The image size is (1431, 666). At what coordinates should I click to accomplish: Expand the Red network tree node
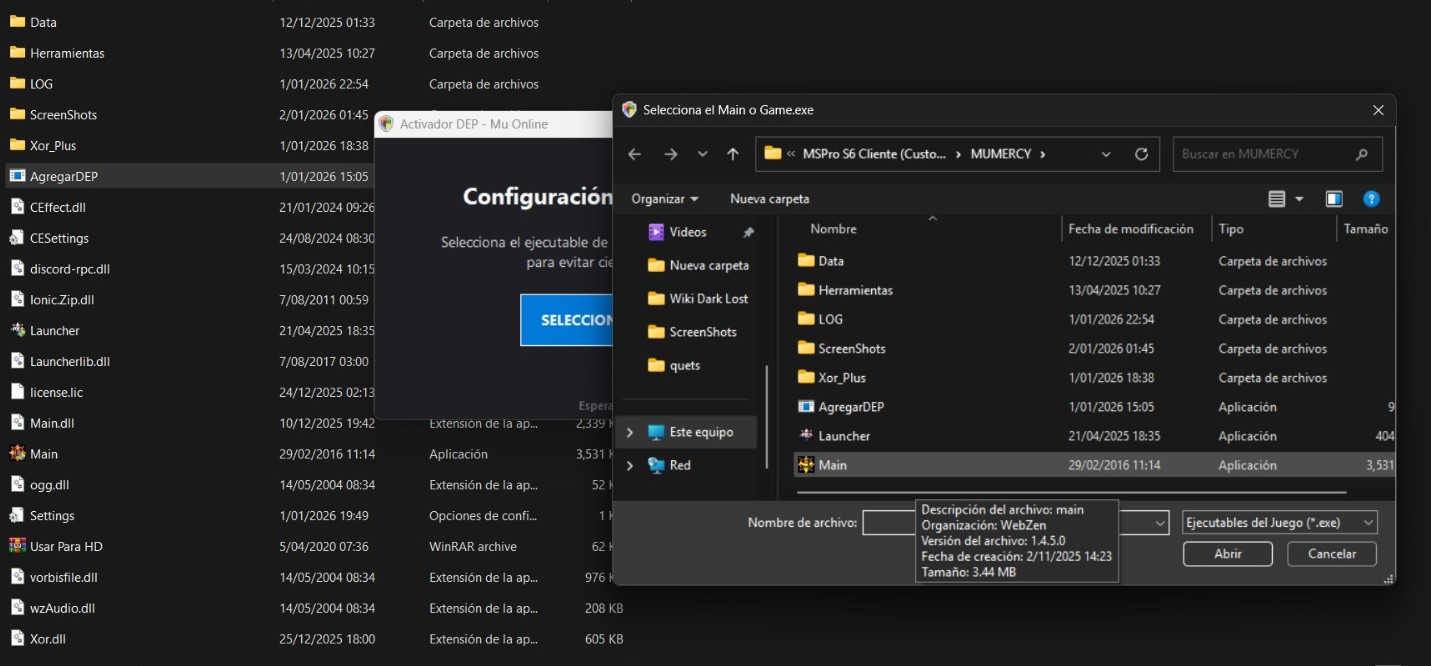pos(630,466)
